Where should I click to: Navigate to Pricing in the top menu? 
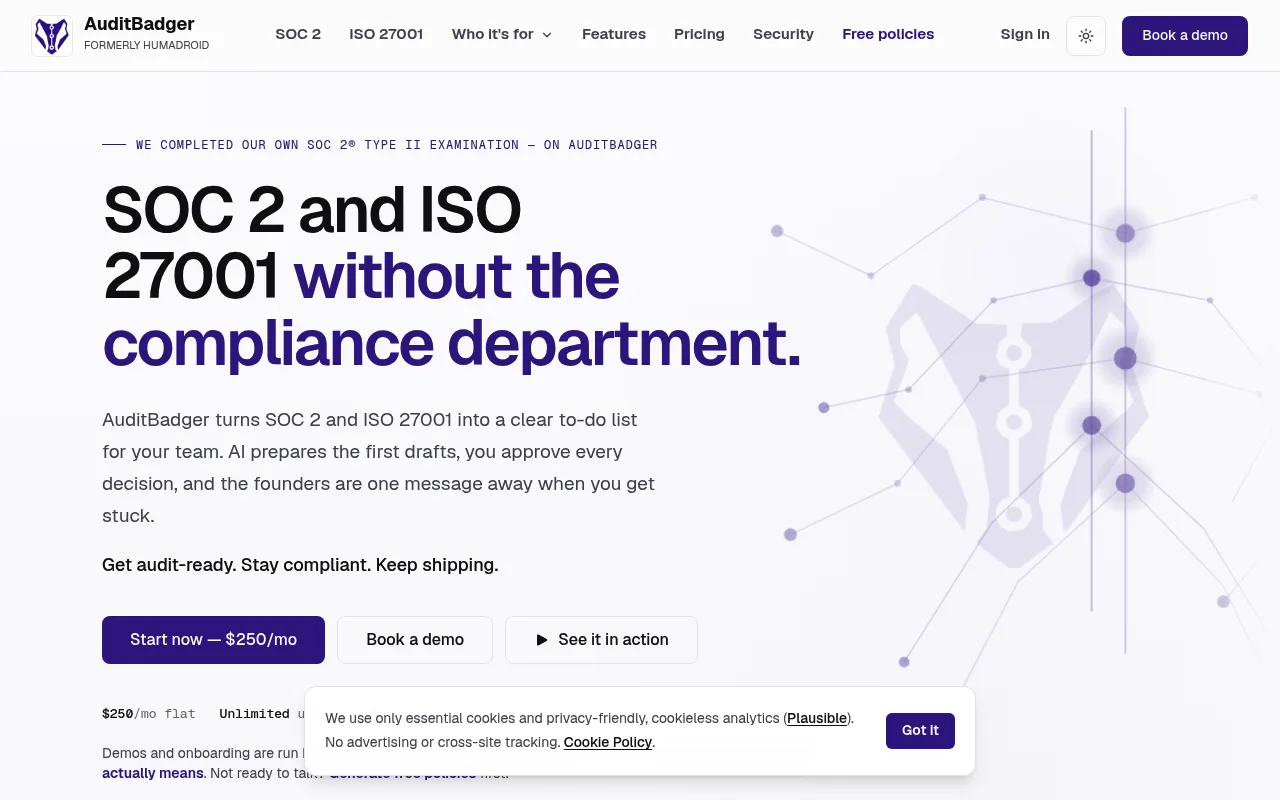tap(699, 34)
